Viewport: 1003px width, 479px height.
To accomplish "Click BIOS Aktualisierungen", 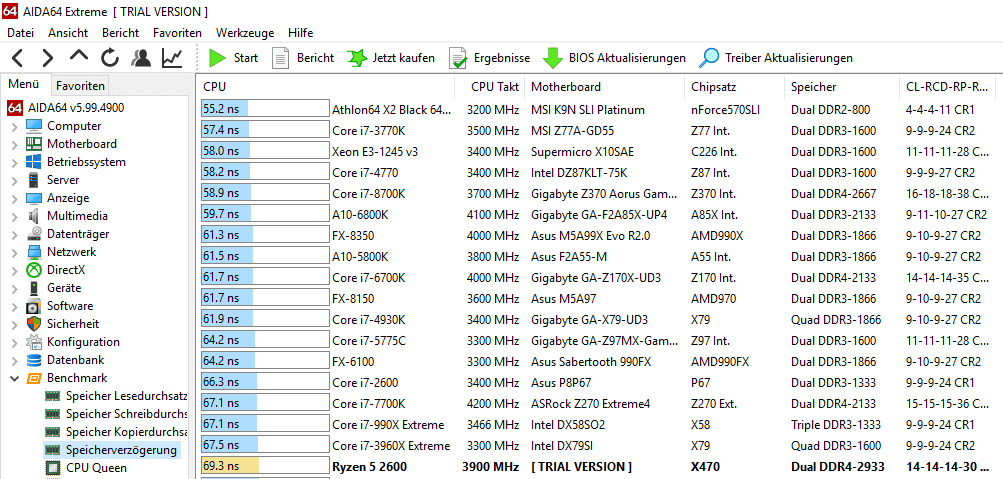I will point(614,58).
